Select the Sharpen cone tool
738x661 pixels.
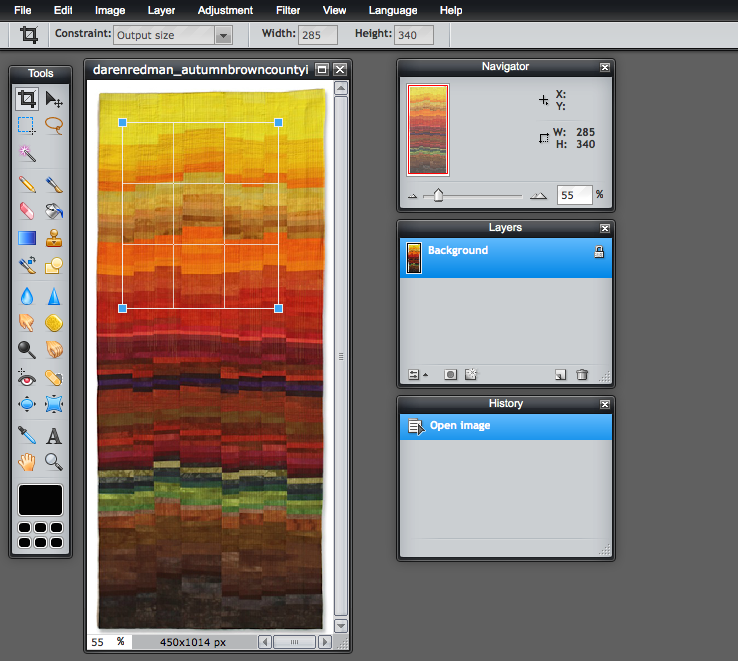[x=54, y=296]
